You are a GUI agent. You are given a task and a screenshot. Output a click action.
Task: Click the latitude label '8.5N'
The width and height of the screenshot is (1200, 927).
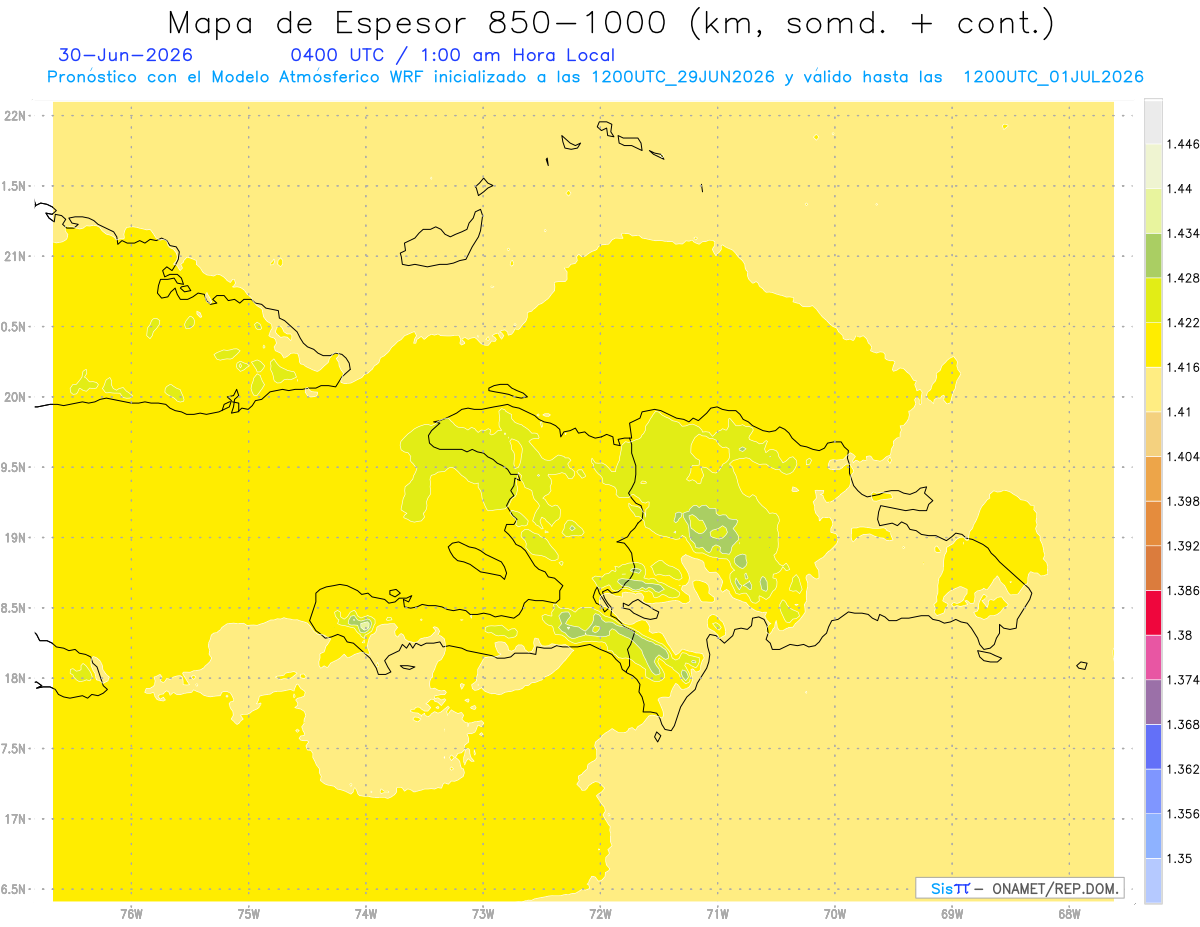15,609
